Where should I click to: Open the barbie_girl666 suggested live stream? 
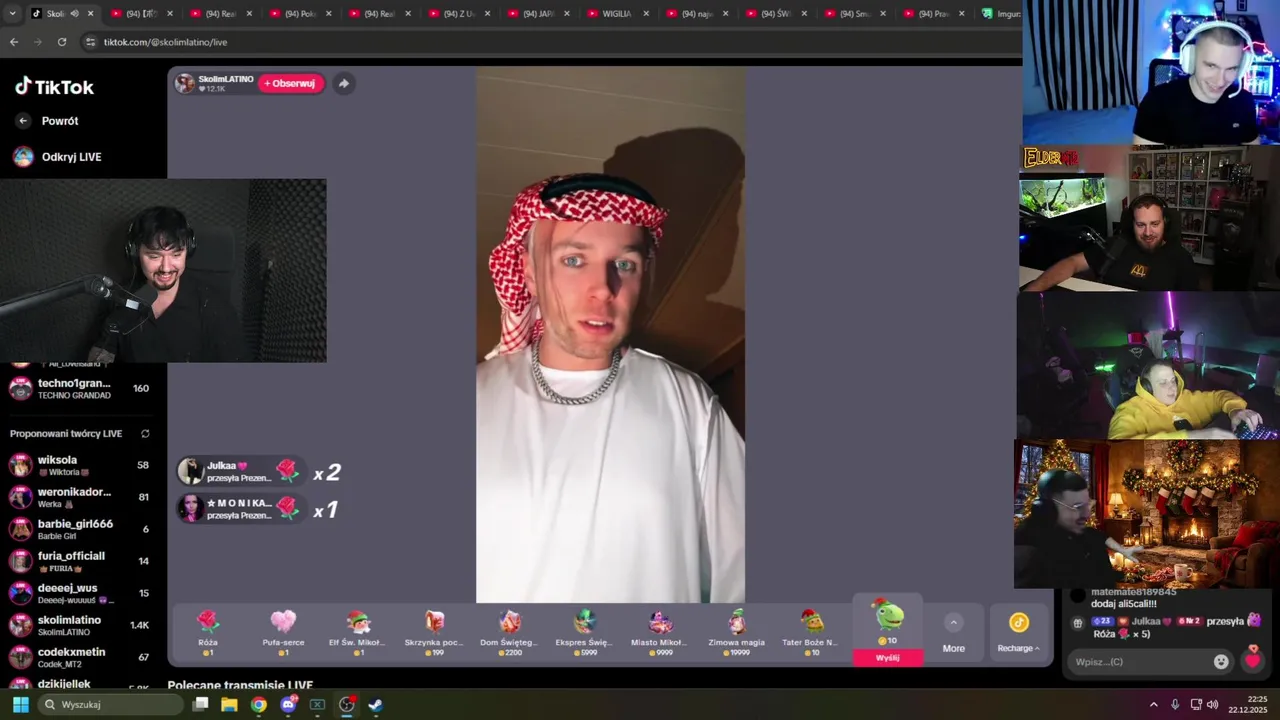tap(79, 529)
